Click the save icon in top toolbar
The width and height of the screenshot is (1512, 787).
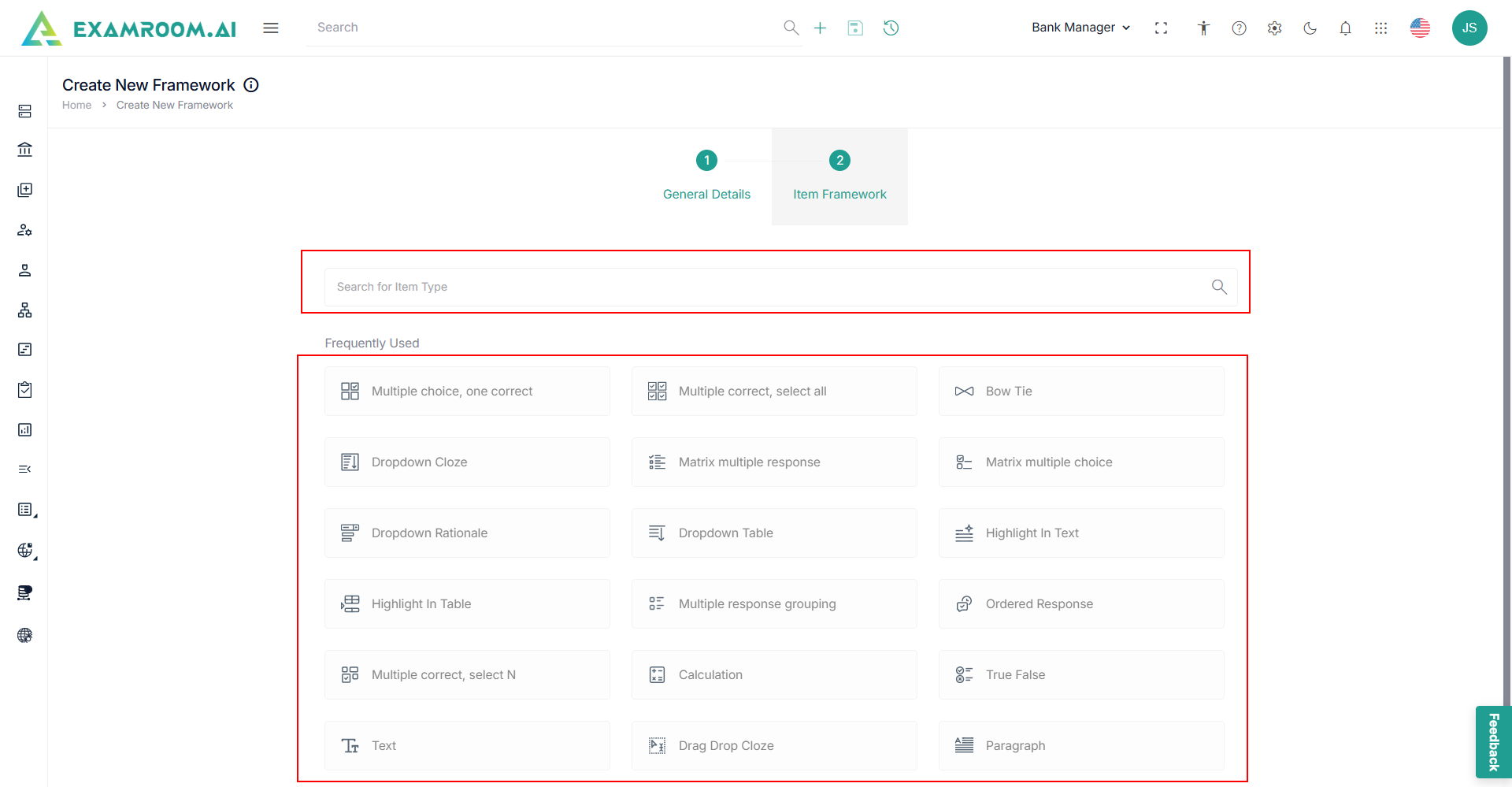coord(855,28)
